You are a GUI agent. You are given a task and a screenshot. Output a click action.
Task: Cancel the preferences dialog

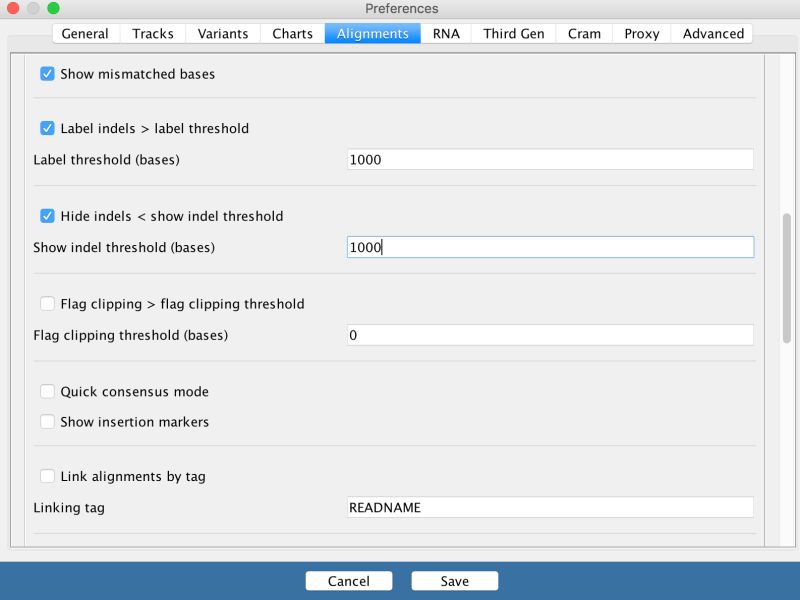click(x=348, y=580)
